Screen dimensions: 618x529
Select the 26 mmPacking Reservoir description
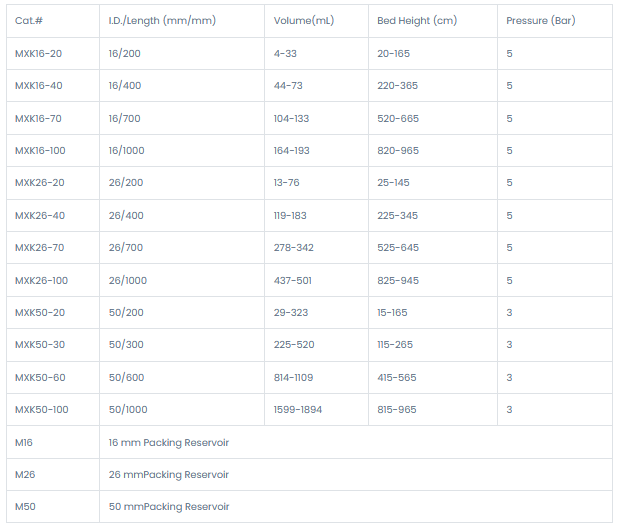(x=168, y=474)
